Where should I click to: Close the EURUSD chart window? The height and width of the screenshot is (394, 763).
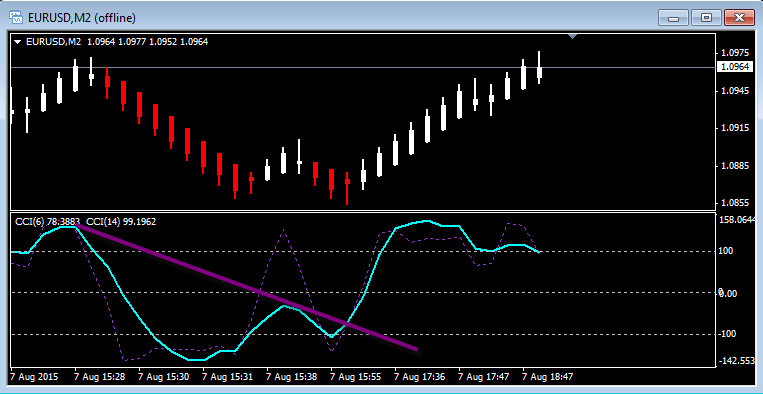pos(739,18)
